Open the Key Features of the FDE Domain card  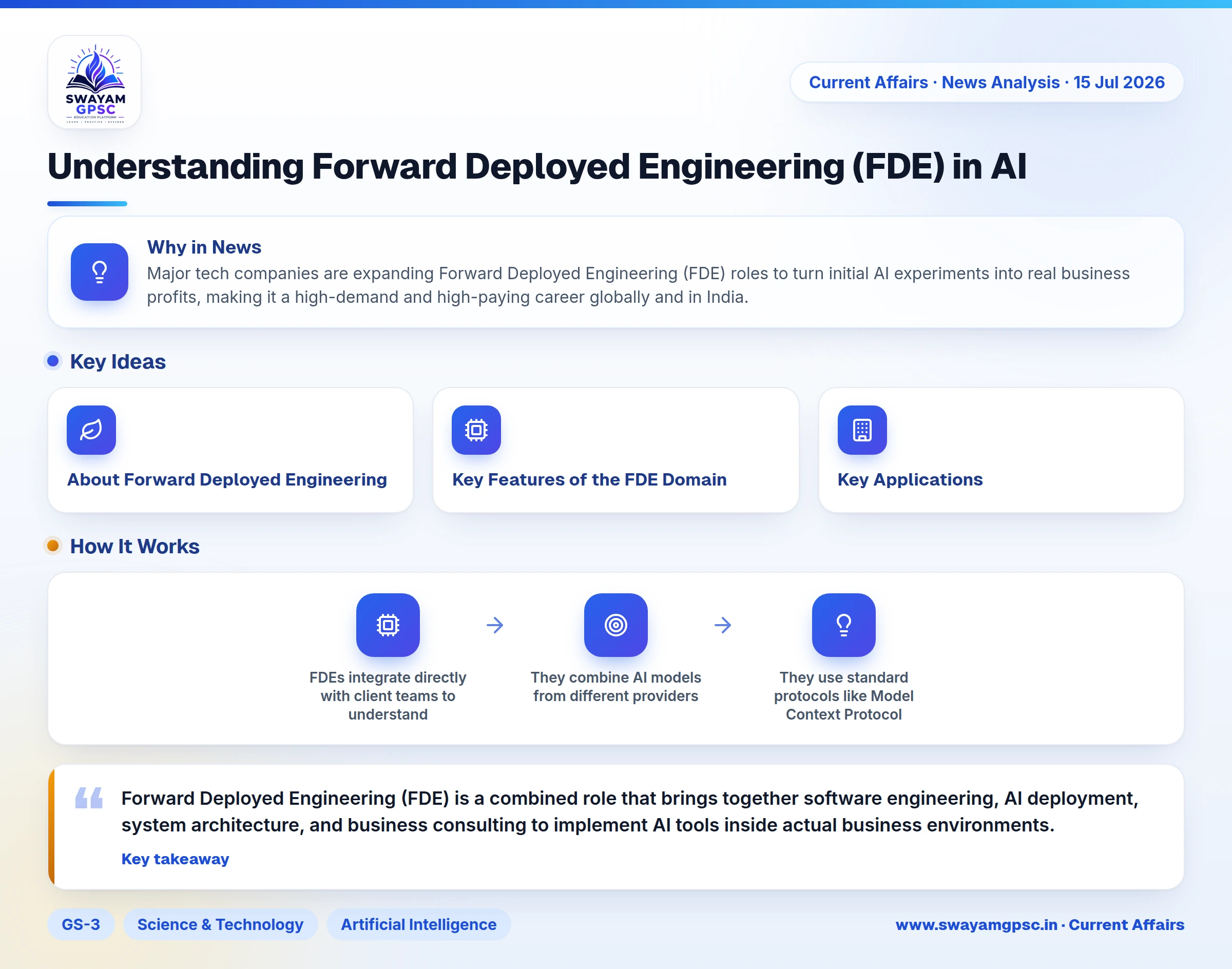615,451
